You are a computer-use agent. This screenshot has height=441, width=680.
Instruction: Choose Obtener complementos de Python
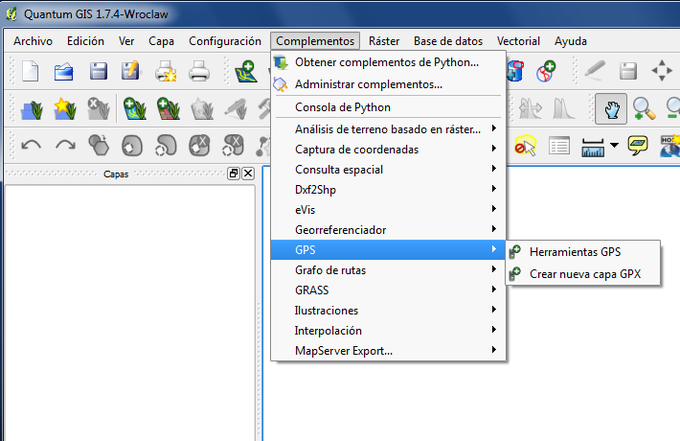coord(388,62)
